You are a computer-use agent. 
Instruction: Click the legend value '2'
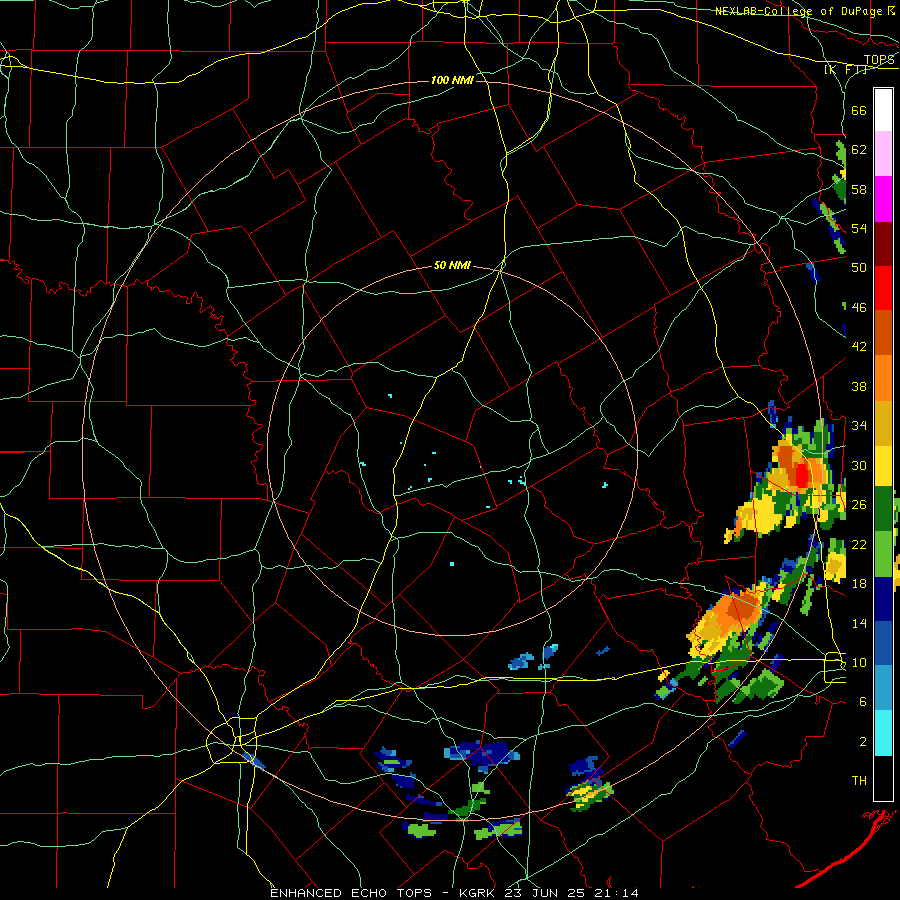(863, 741)
